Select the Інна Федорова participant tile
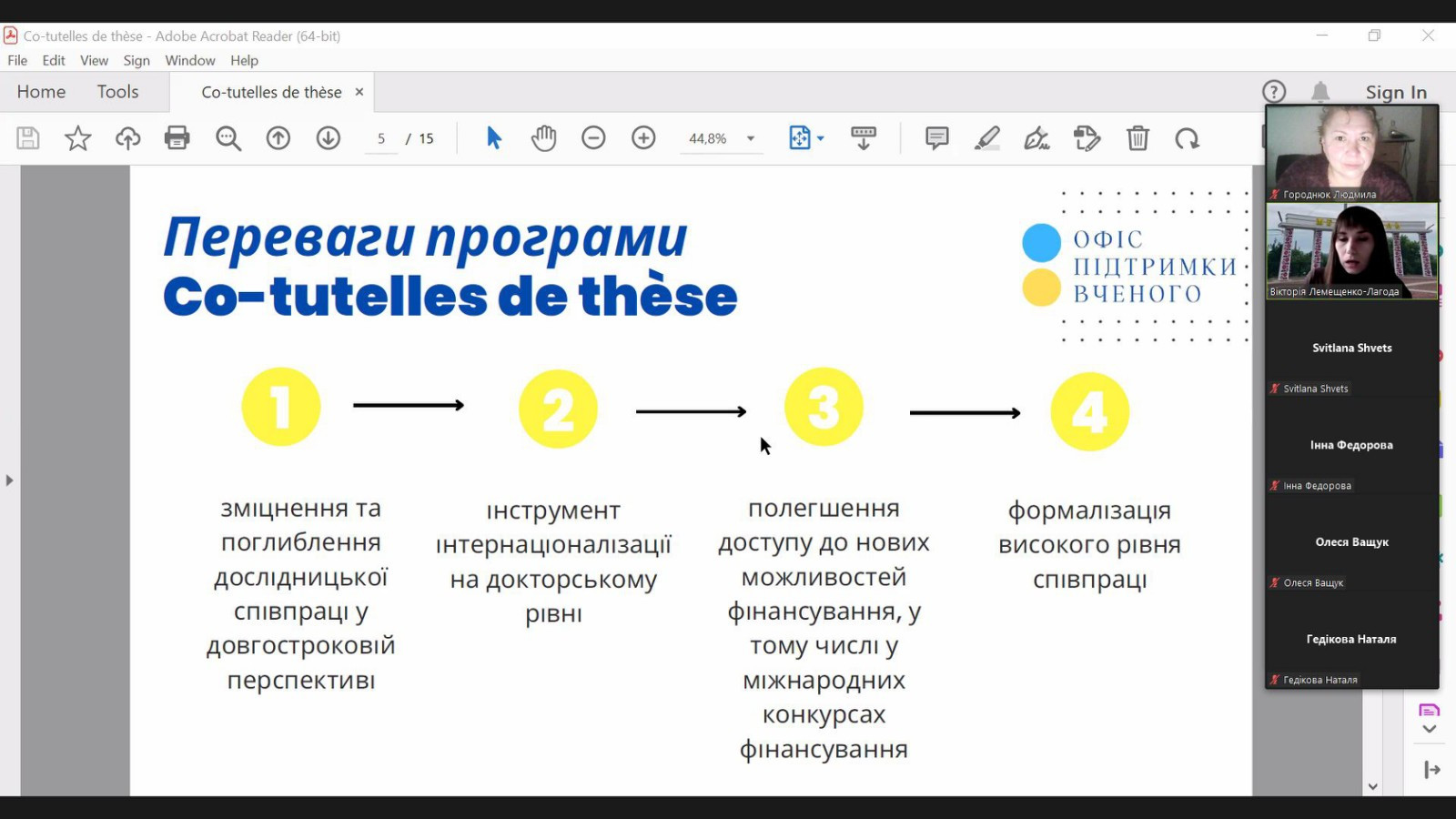The height and width of the screenshot is (819, 1456). click(1352, 445)
